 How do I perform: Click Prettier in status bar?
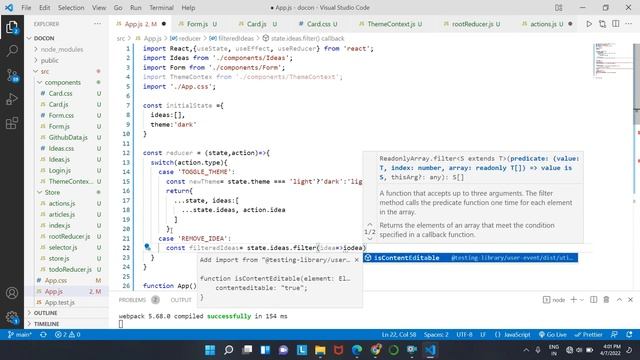click(588, 334)
